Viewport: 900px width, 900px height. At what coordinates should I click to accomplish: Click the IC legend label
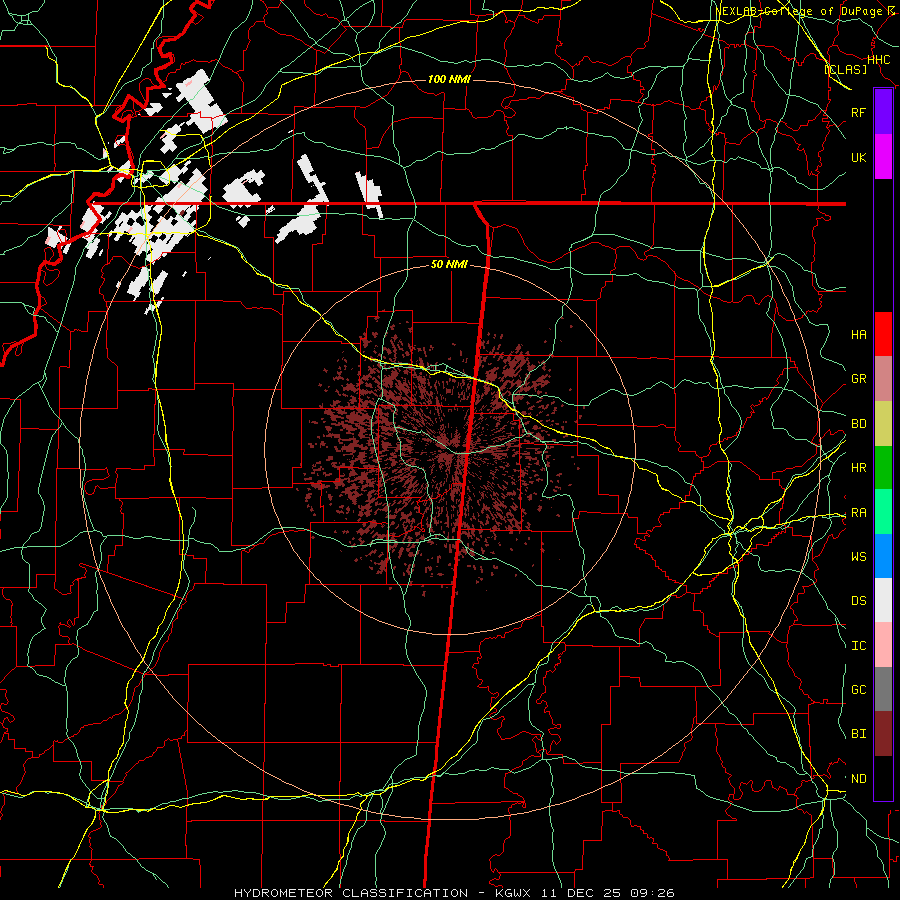point(858,646)
